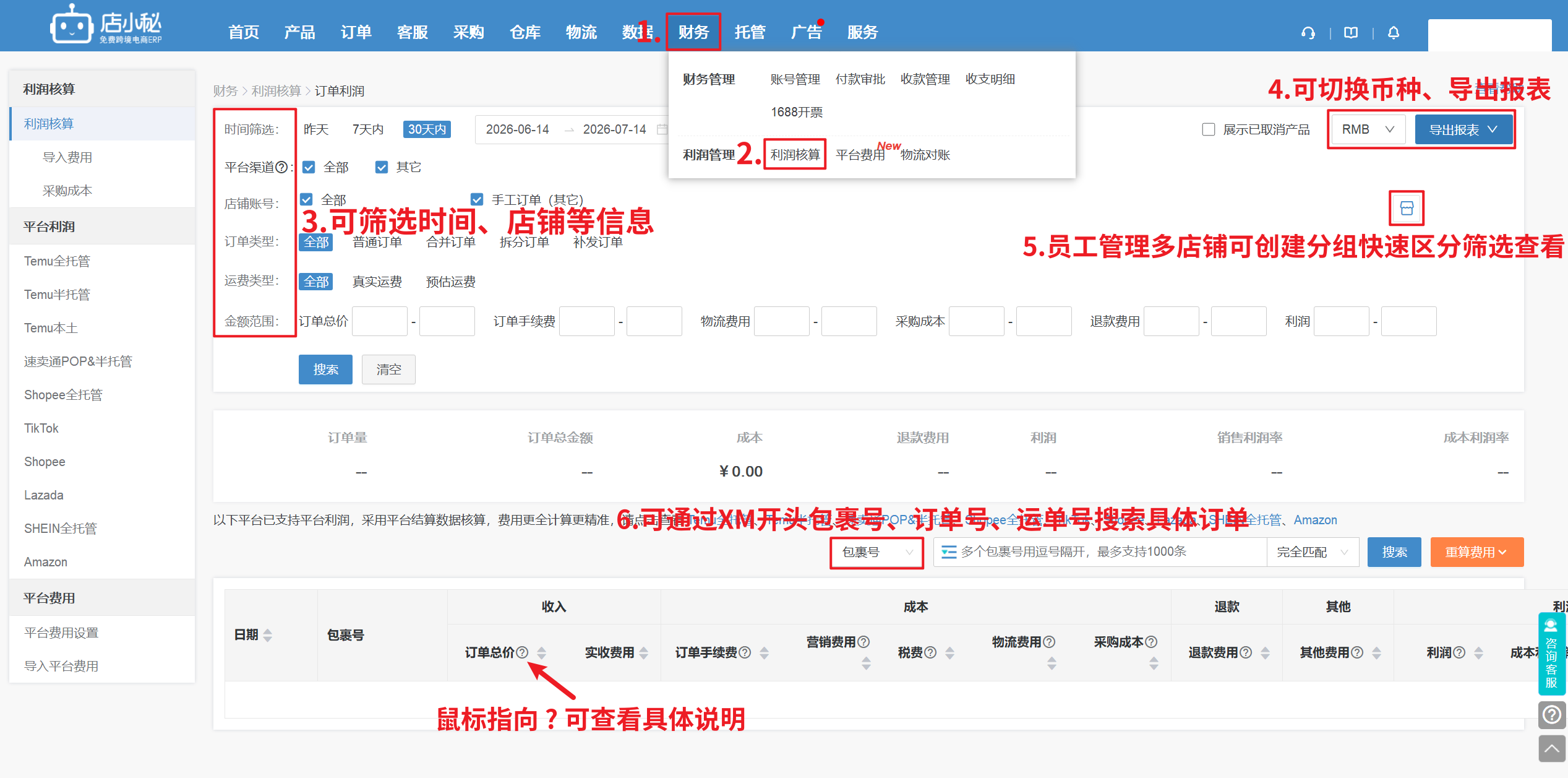This screenshot has height=778, width=1568.
Task: Click the 清空 button
Action: [388, 370]
